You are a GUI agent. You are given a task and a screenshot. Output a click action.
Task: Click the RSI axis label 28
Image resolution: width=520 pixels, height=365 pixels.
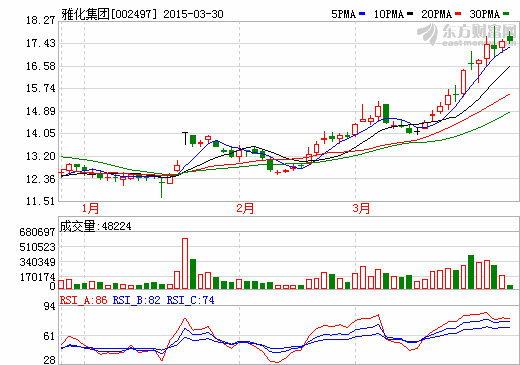coord(49,360)
